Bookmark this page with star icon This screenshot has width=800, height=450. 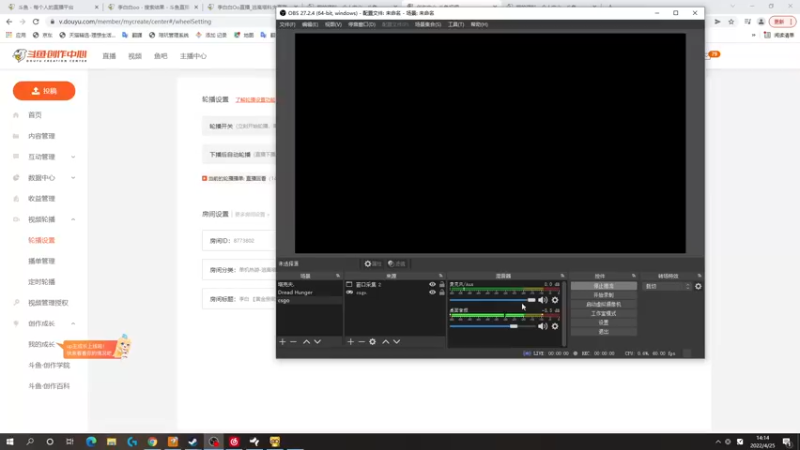[x=731, y=21]
